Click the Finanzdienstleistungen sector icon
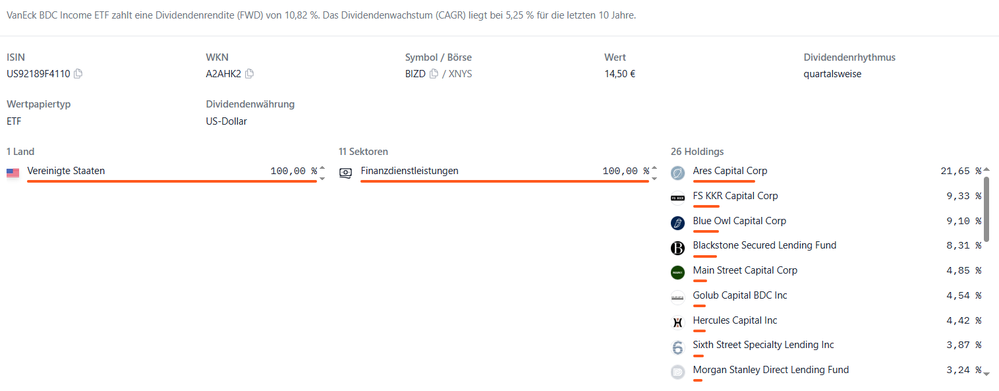This screenshot has height=391, width=999. coord(345,173)
